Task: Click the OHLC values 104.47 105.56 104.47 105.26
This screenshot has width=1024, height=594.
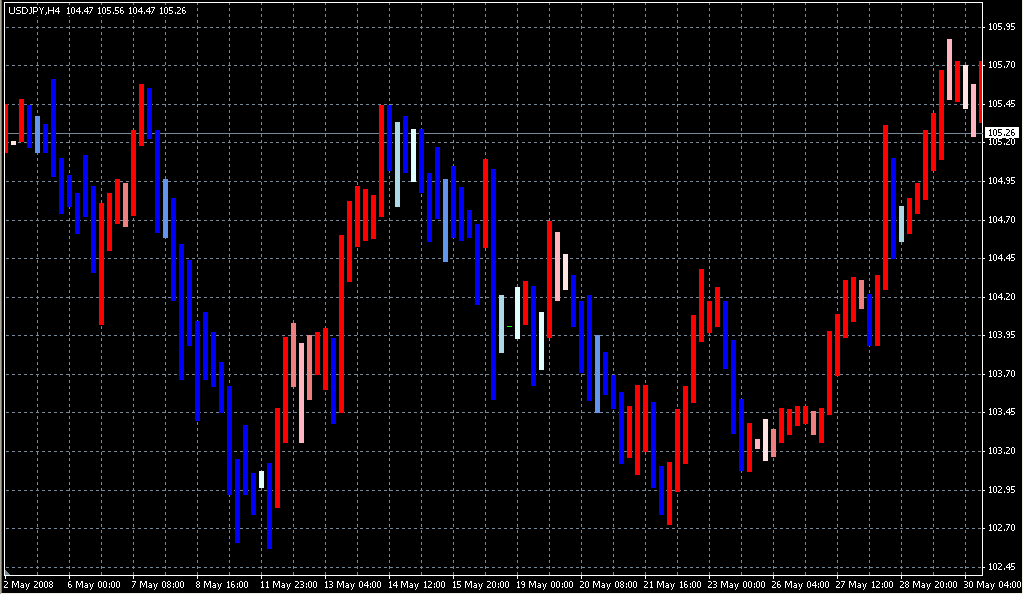Action: (x=126, y=11)
